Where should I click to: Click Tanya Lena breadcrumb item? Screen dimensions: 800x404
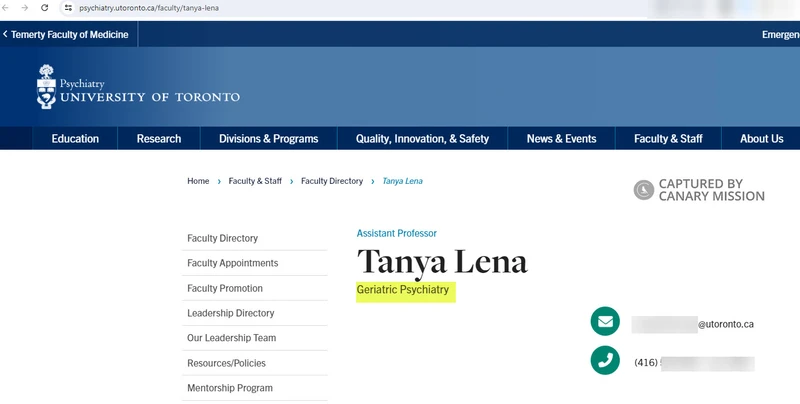click(x=403, y=181)
